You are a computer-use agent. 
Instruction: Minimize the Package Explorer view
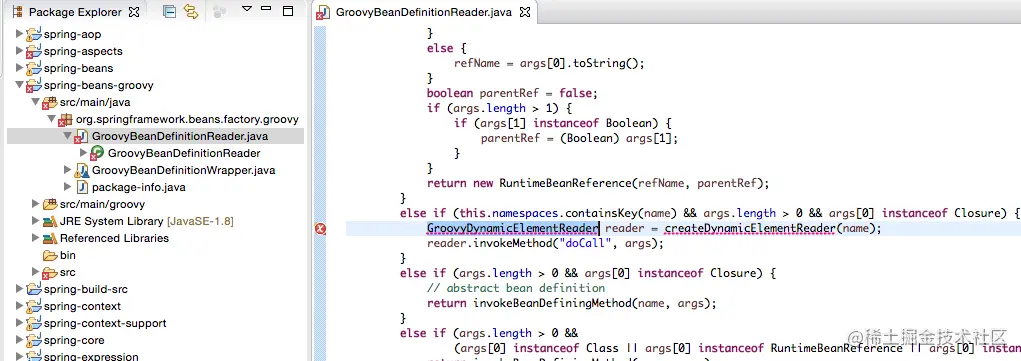266,9
